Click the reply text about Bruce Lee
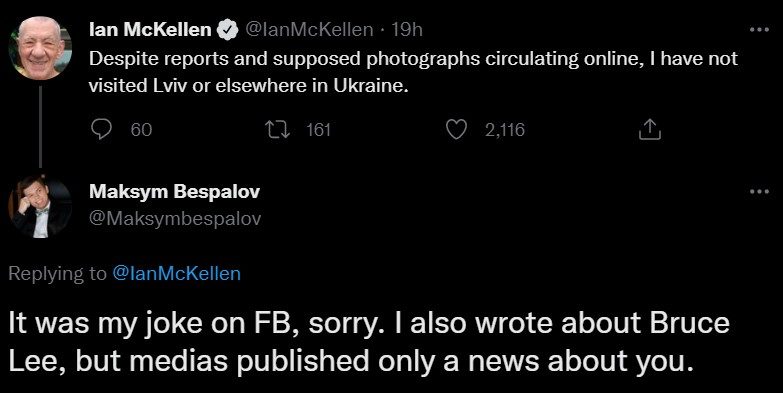783x393 pixels. 369,342
